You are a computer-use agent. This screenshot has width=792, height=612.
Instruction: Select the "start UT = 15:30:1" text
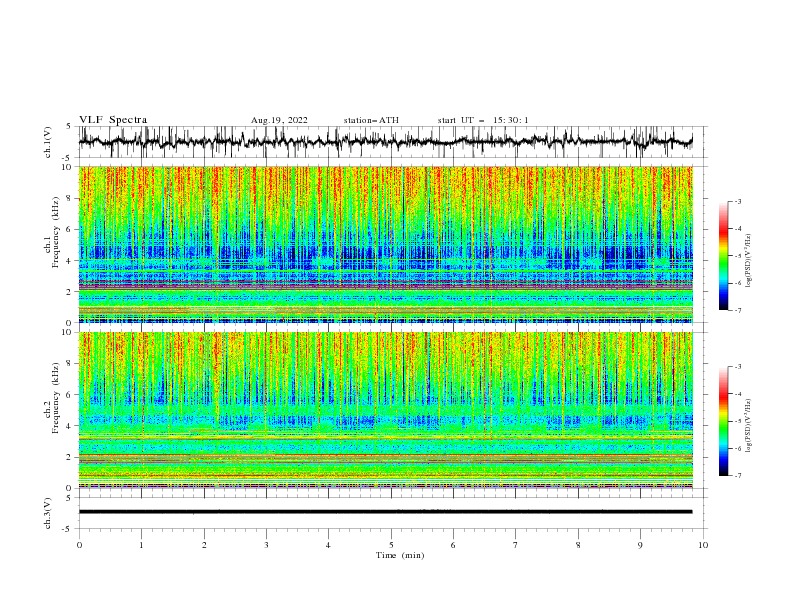(483, 120)
